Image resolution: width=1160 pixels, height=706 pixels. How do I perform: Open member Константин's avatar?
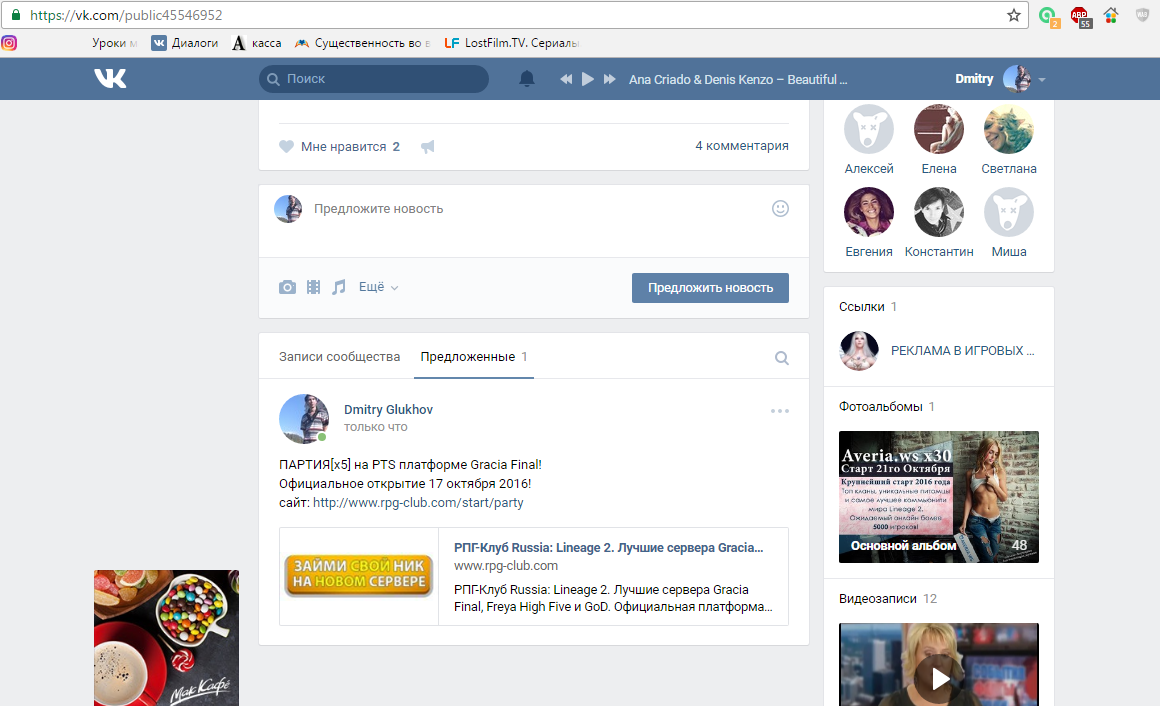coord(939,212)
